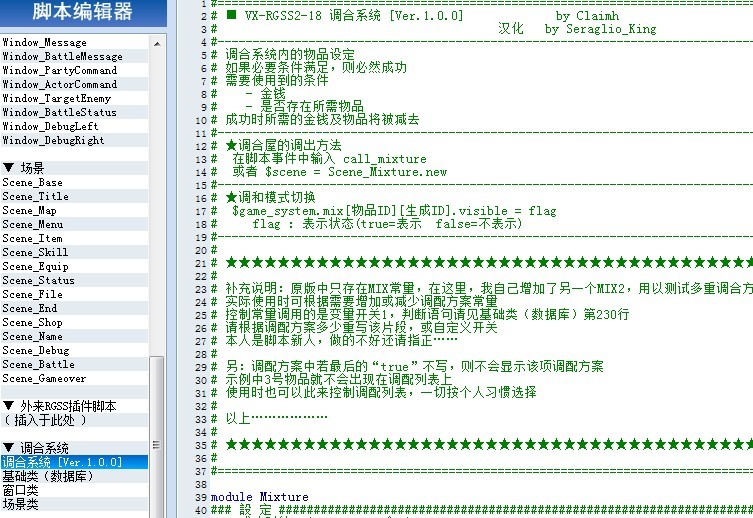Viewport: 753px width, 518px height.
Task: Select Window_PartyCommand script
Action: pos(74,70)
